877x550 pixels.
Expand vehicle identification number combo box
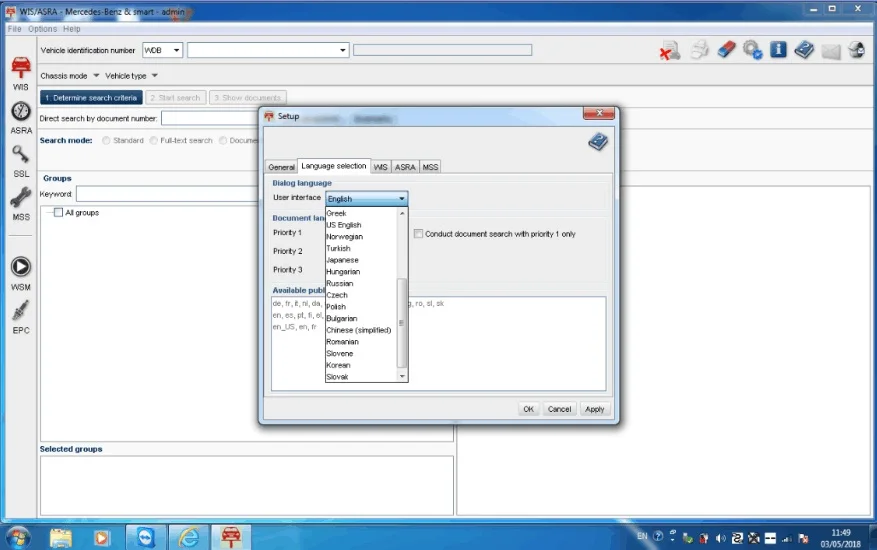(x=342, y=50)
